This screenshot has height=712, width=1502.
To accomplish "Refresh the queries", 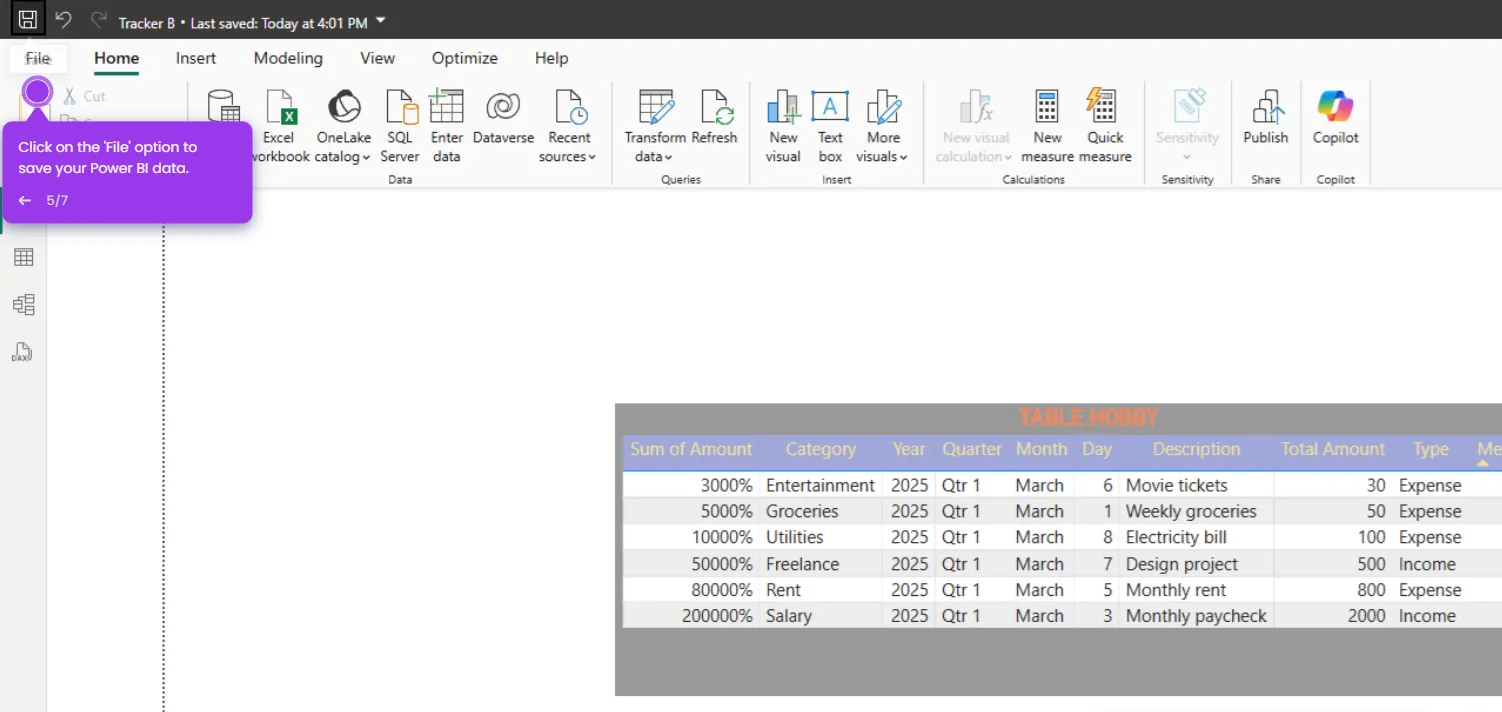I will click(714, 118).
